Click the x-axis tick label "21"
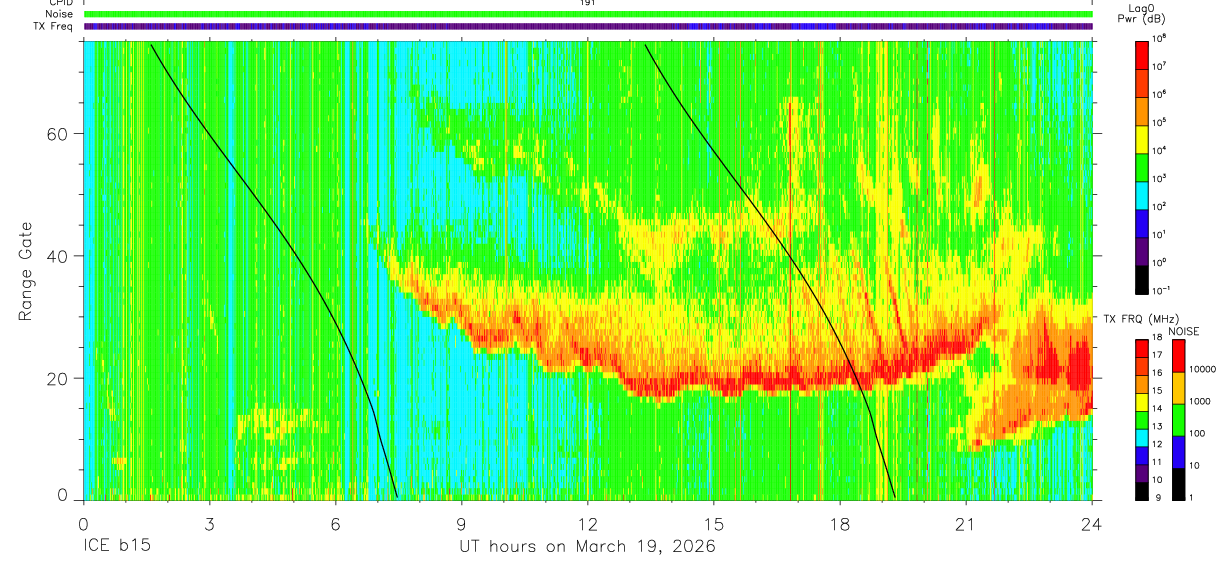 click(x=966, y=524)
